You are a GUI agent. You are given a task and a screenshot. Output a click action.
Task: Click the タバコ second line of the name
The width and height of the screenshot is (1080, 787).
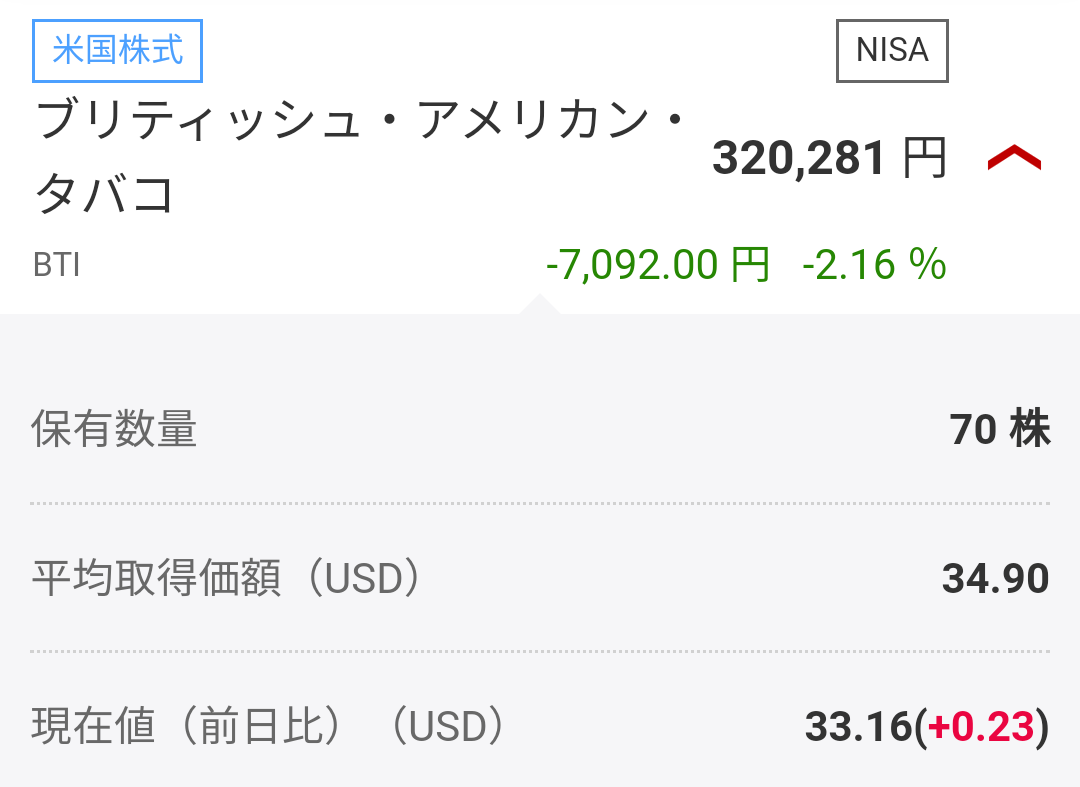106,194
